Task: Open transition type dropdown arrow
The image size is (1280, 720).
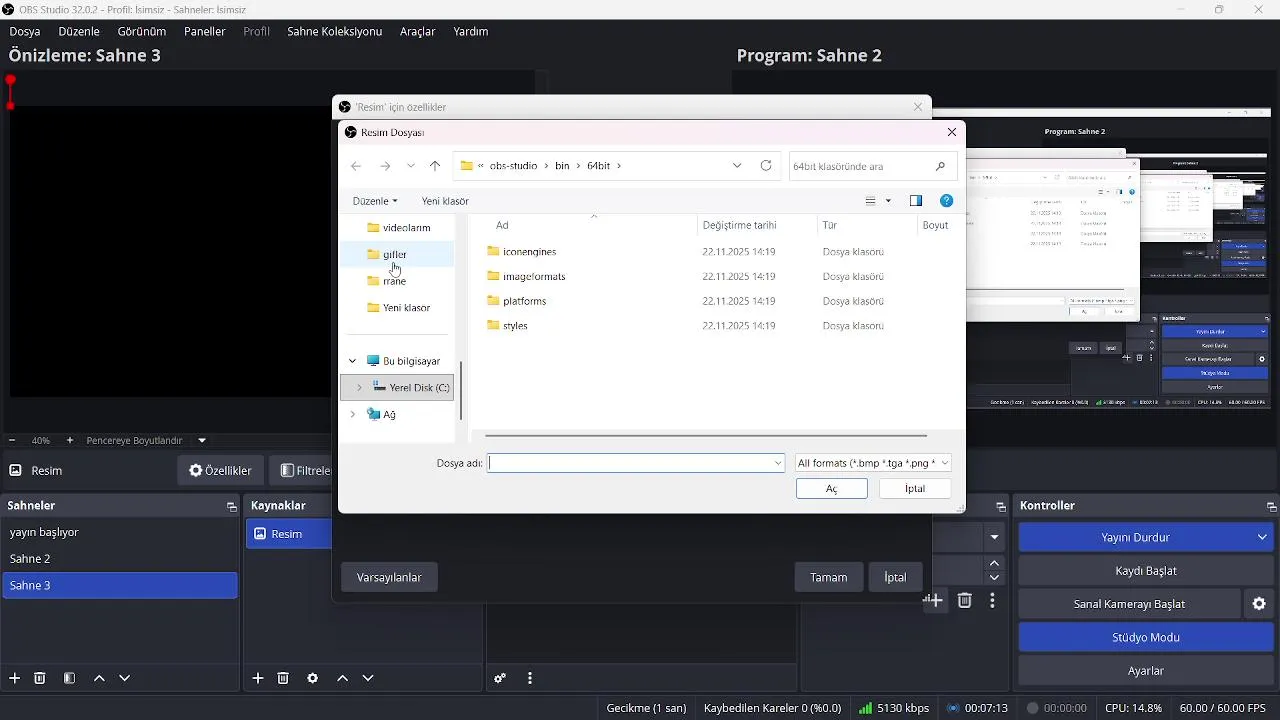Action: tap(994, 537)
